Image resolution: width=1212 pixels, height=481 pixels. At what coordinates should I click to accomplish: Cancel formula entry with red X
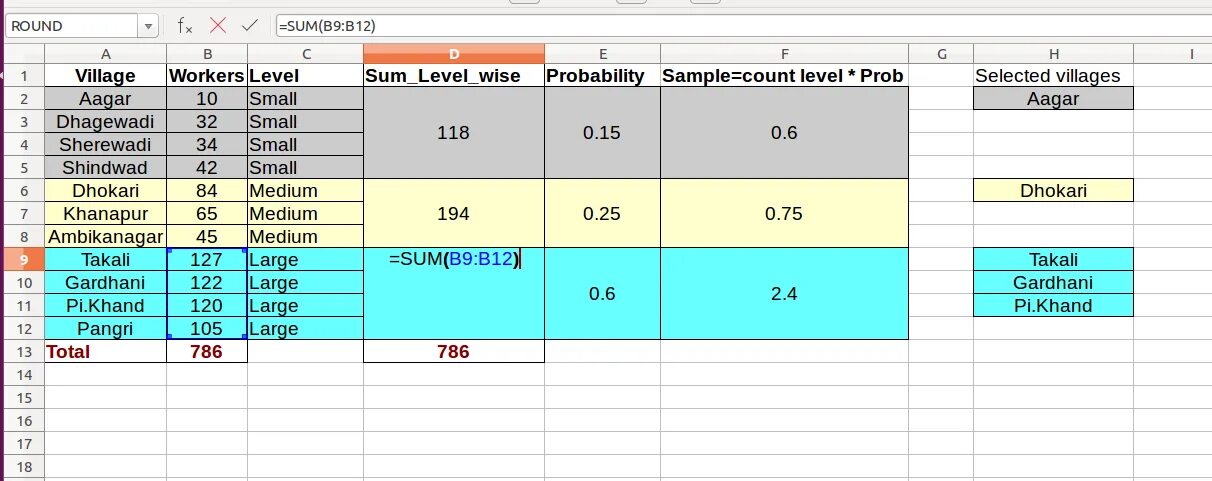218,26
